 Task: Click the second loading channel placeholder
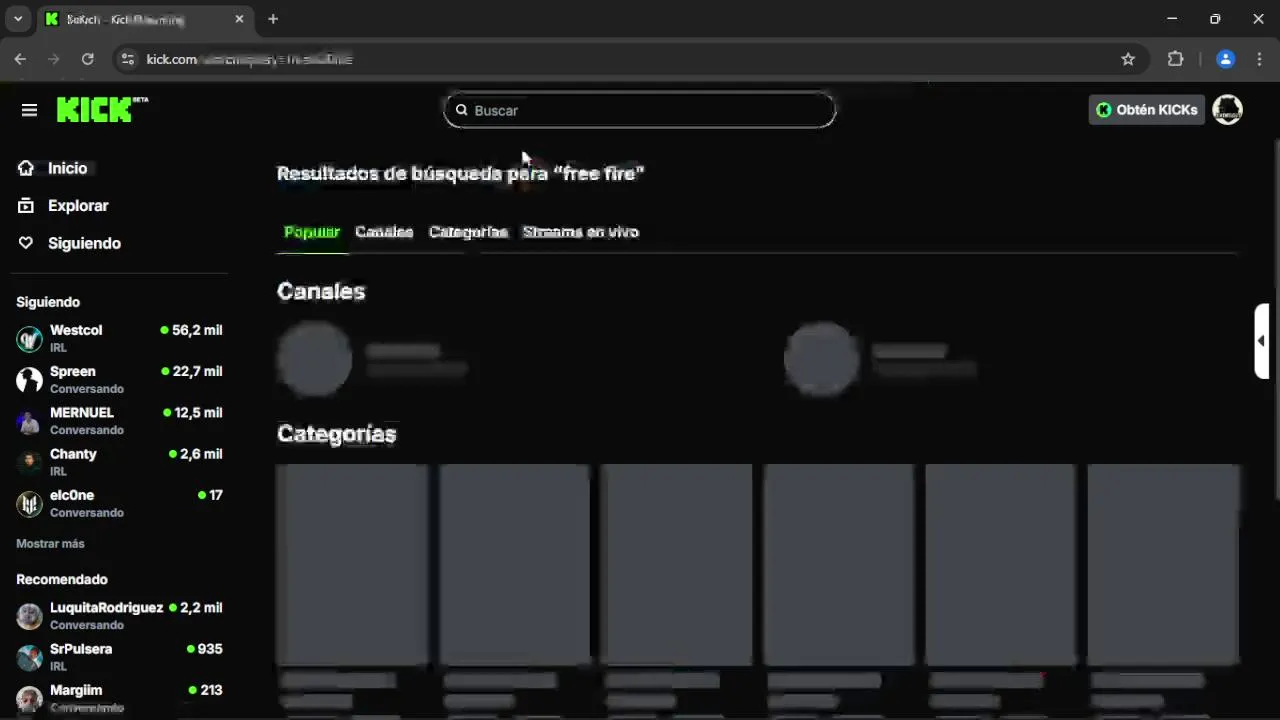(x=880, y=359)
